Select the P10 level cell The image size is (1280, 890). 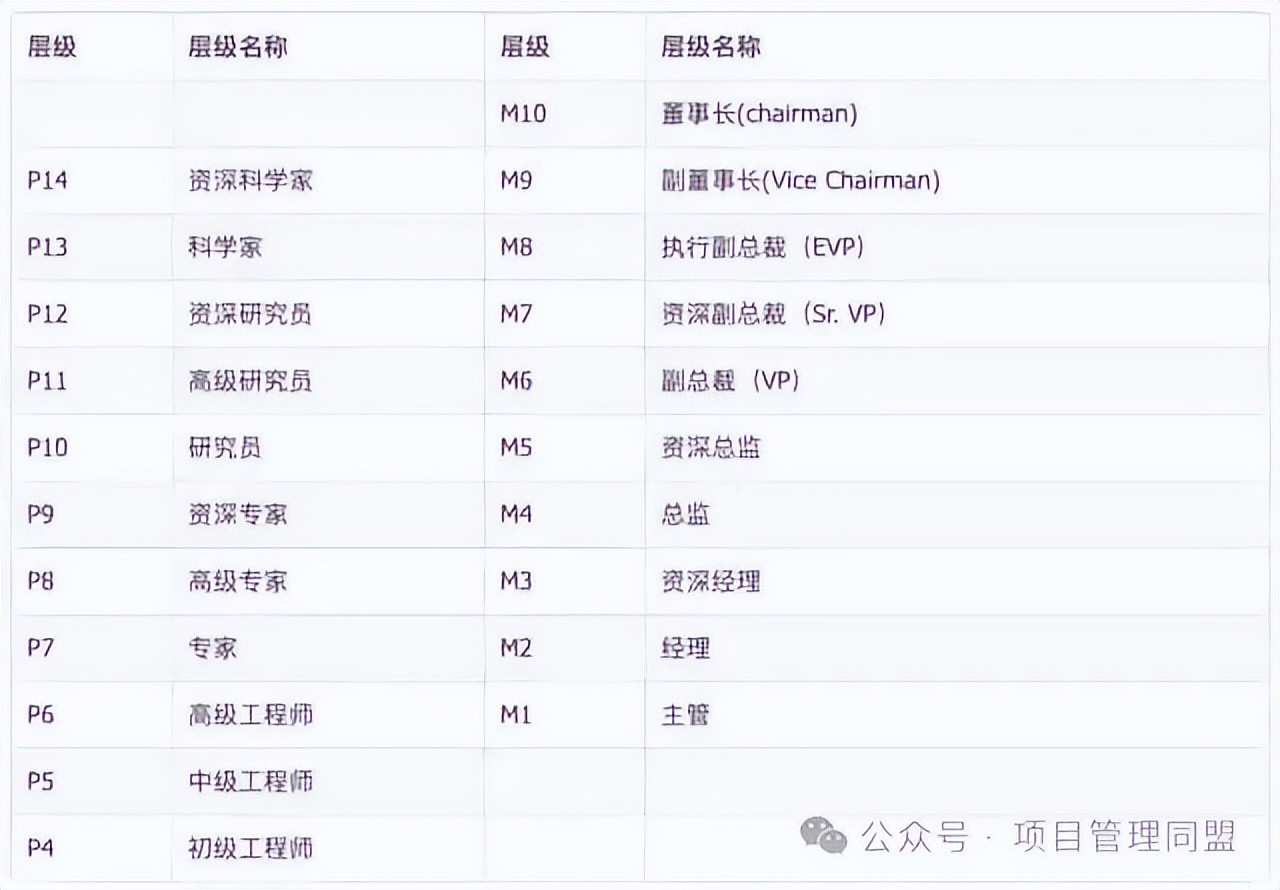[x=48, y=447]
